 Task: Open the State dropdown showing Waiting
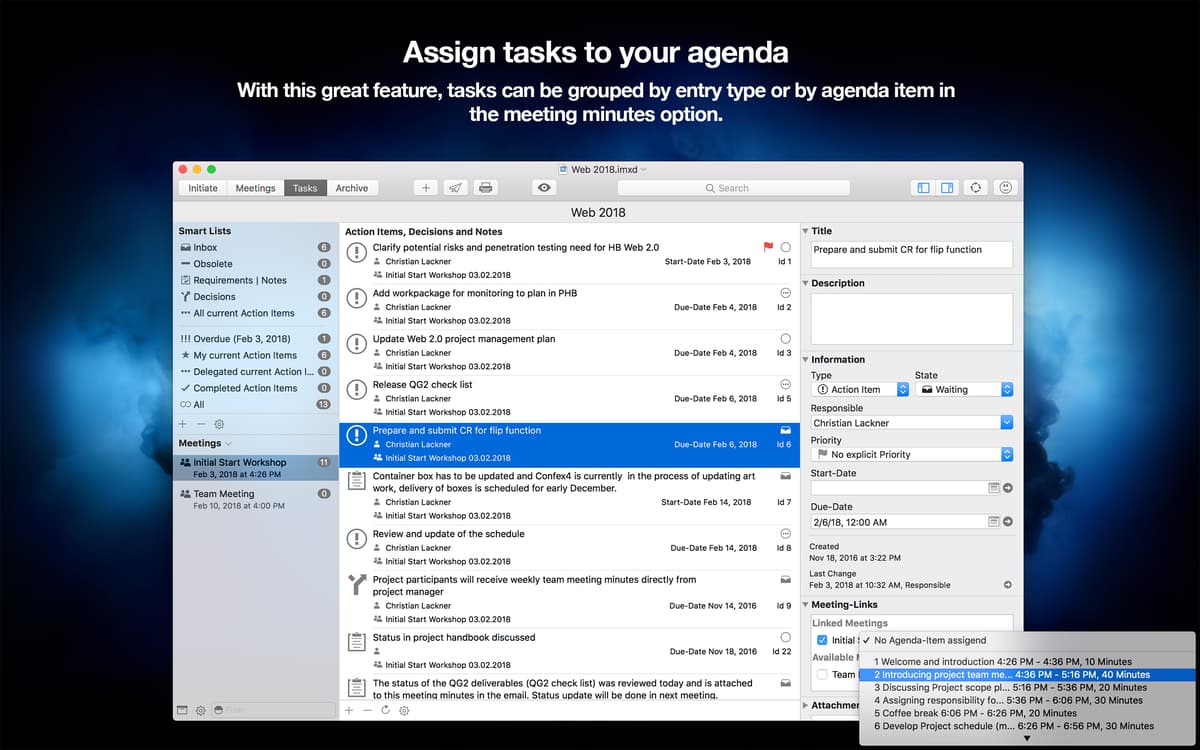pyautogui.click(x=964, y=390)
